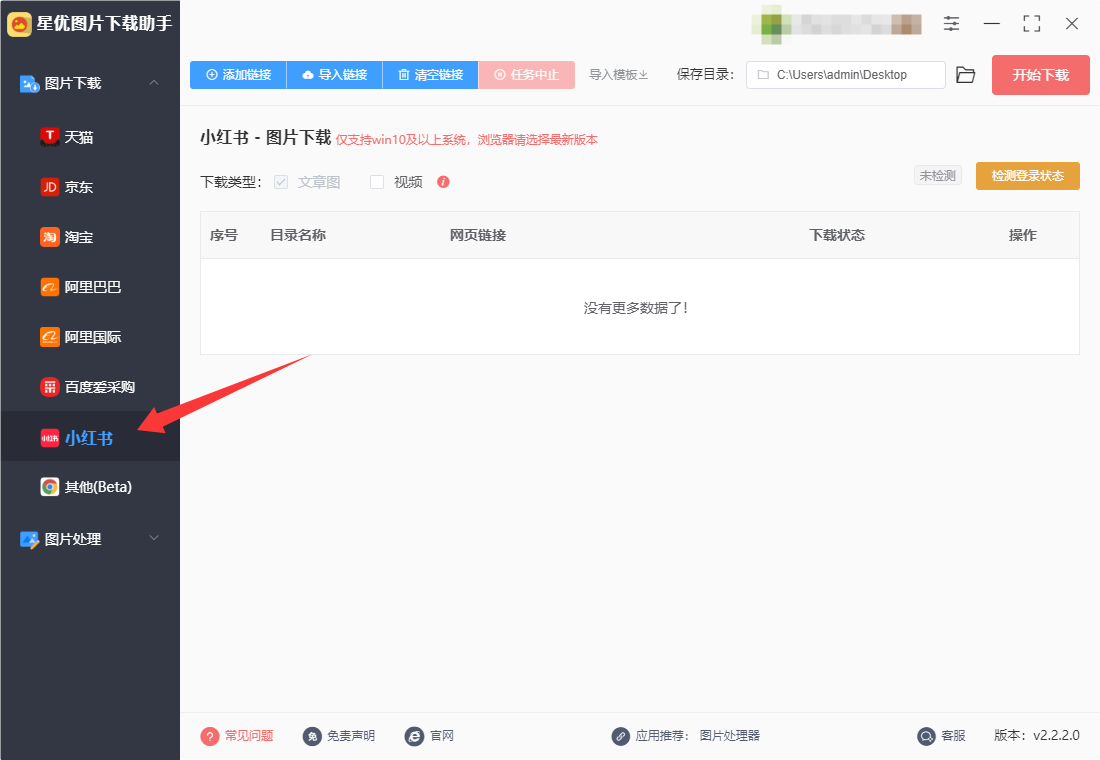
Task: Click the 序号 column header
Action: pyautogui.click(x=224, y=235)
